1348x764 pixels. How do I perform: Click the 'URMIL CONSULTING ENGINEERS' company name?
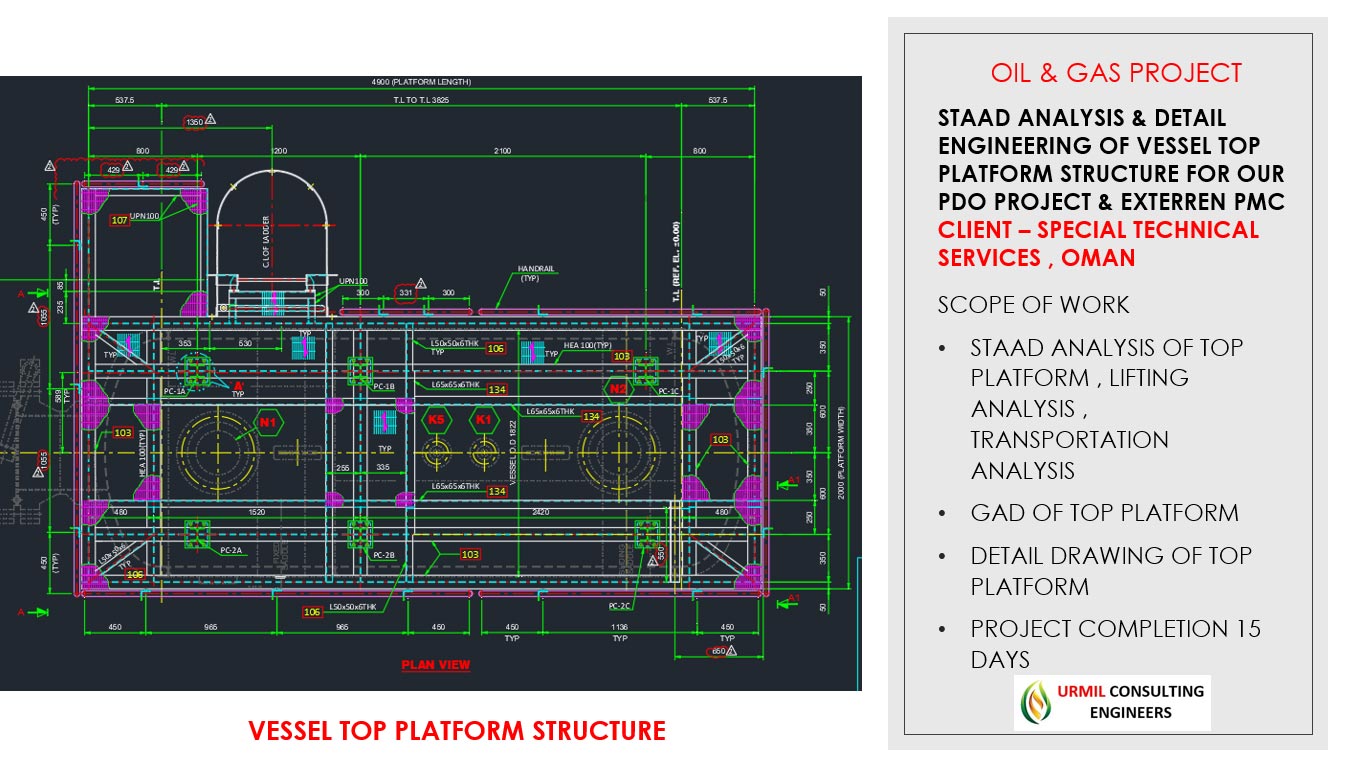pos(1130,701)
